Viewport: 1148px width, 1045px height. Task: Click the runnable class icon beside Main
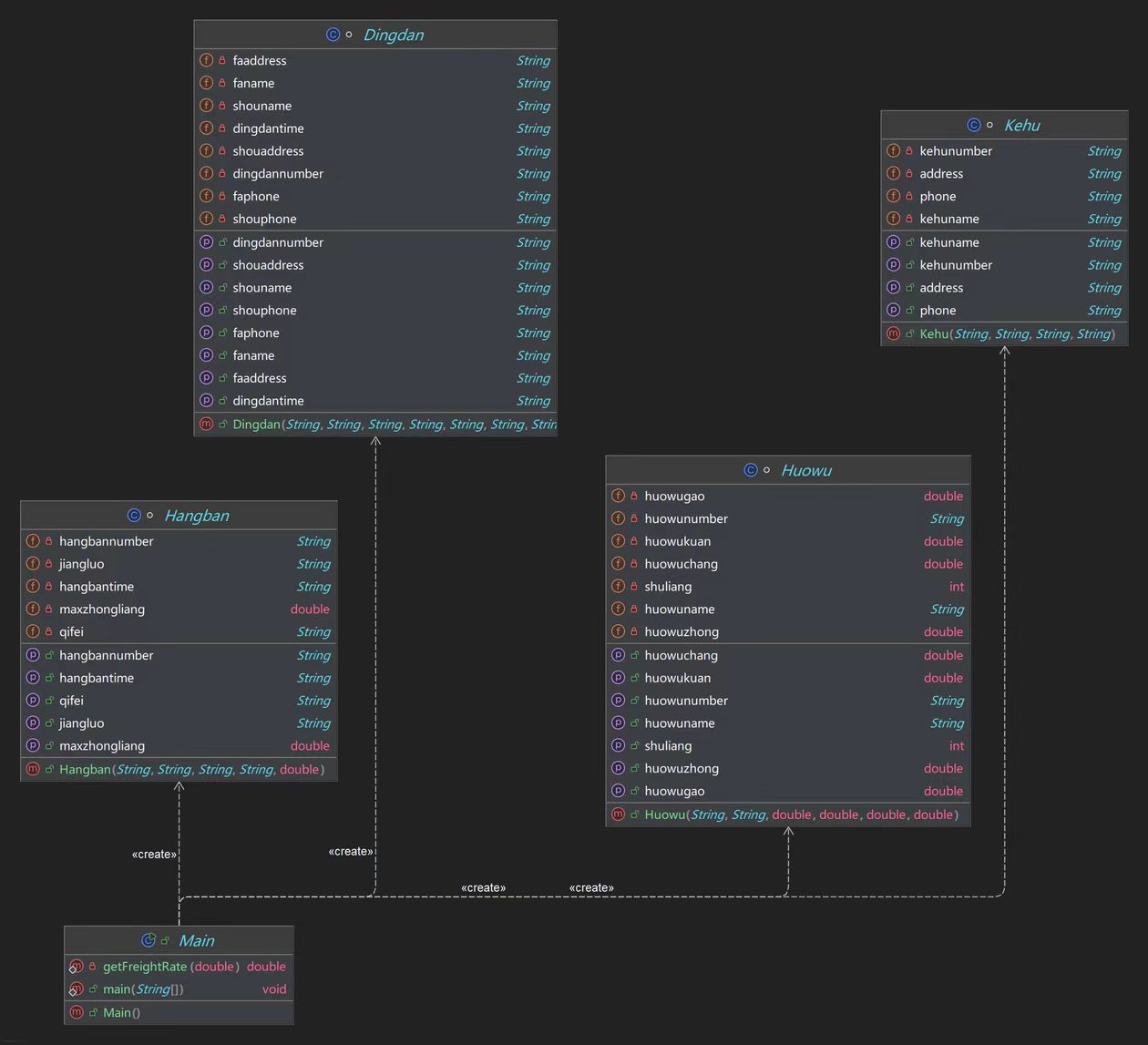tap(149, 940)
